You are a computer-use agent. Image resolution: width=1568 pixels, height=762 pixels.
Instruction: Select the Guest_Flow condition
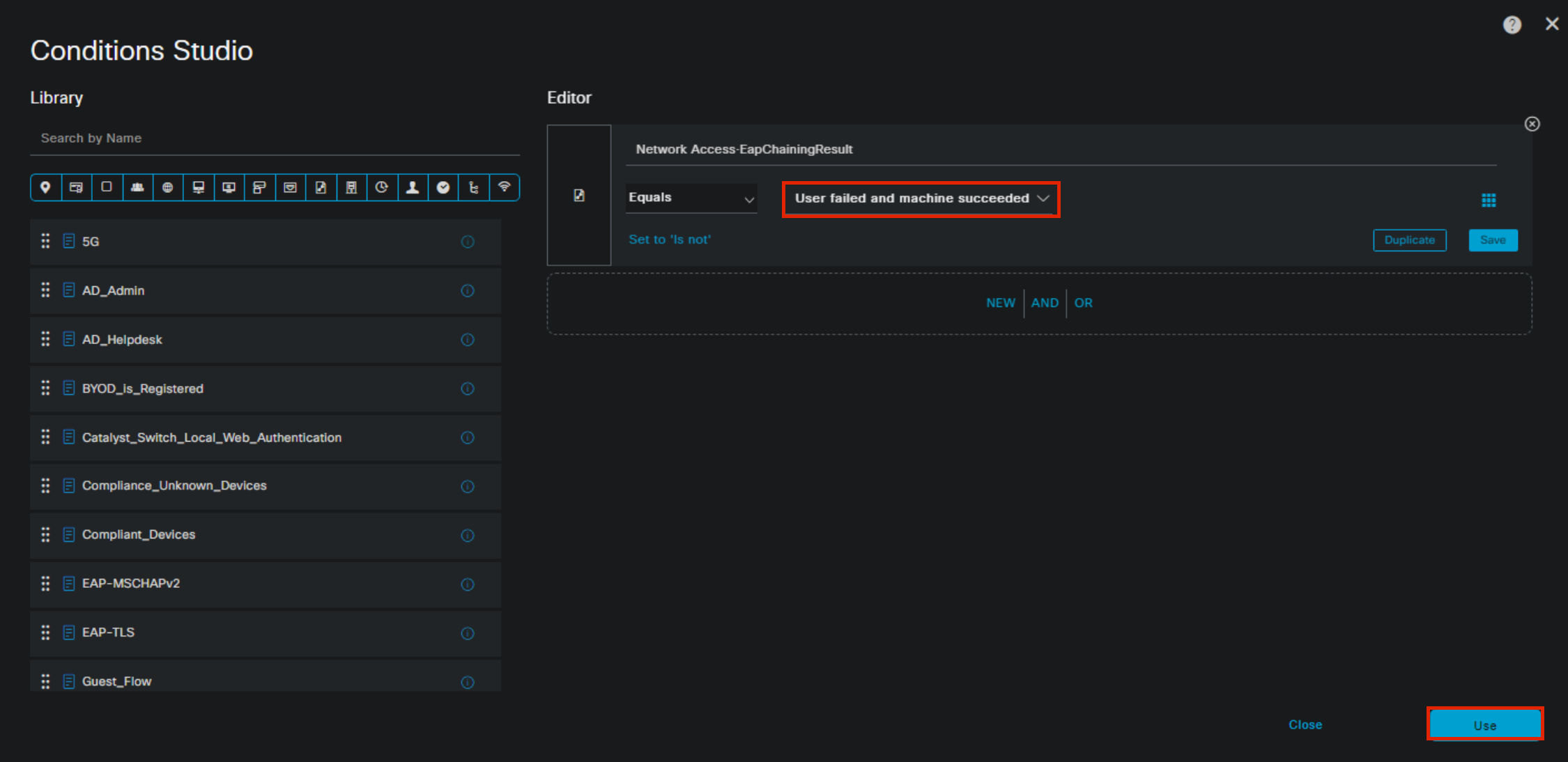click(266, 676)
